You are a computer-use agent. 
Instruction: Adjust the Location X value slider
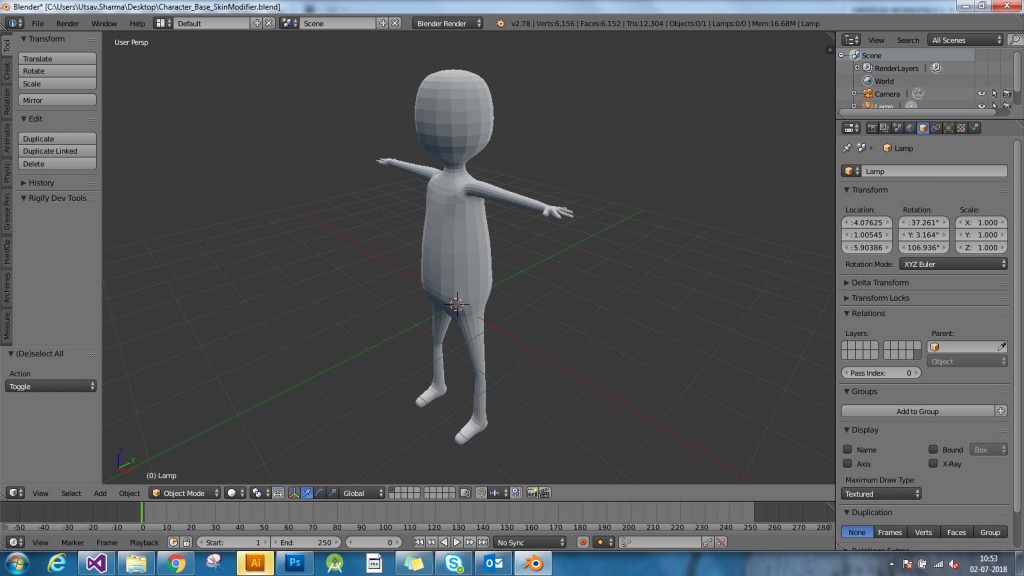[868, 222]
